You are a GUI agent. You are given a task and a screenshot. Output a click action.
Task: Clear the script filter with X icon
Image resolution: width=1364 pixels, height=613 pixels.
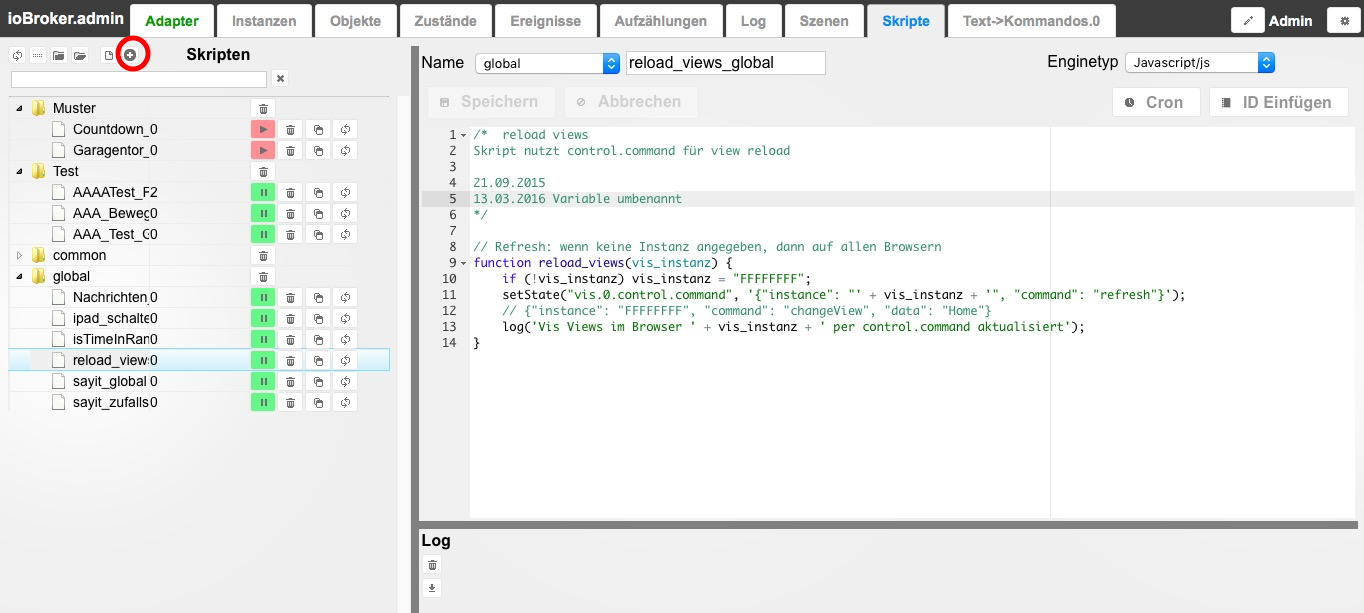pyautogui.click(x=281, y=78)
